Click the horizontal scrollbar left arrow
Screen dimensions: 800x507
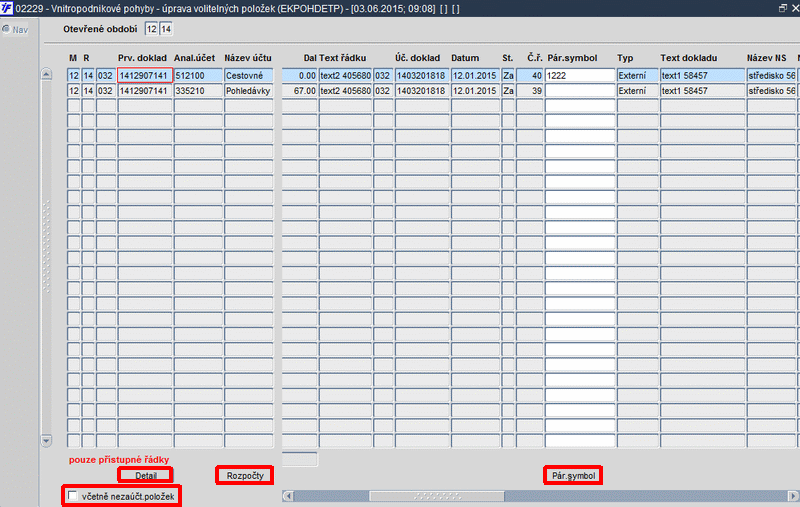click(x=288, y=496)
